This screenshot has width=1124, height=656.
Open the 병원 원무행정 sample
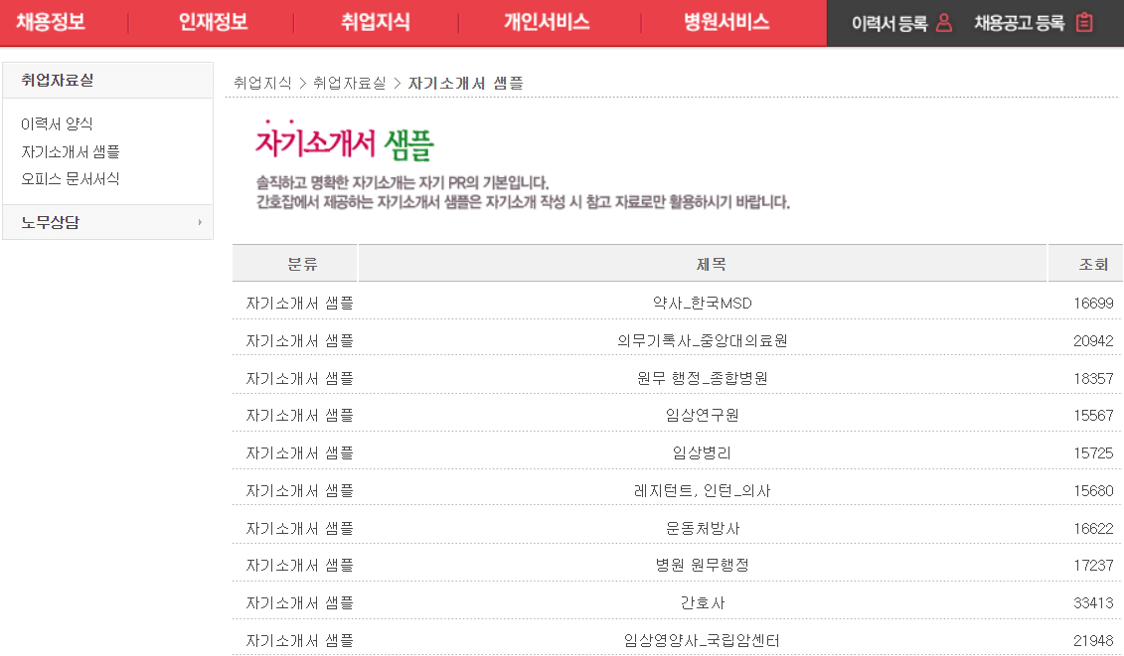[x=702, y=565]
